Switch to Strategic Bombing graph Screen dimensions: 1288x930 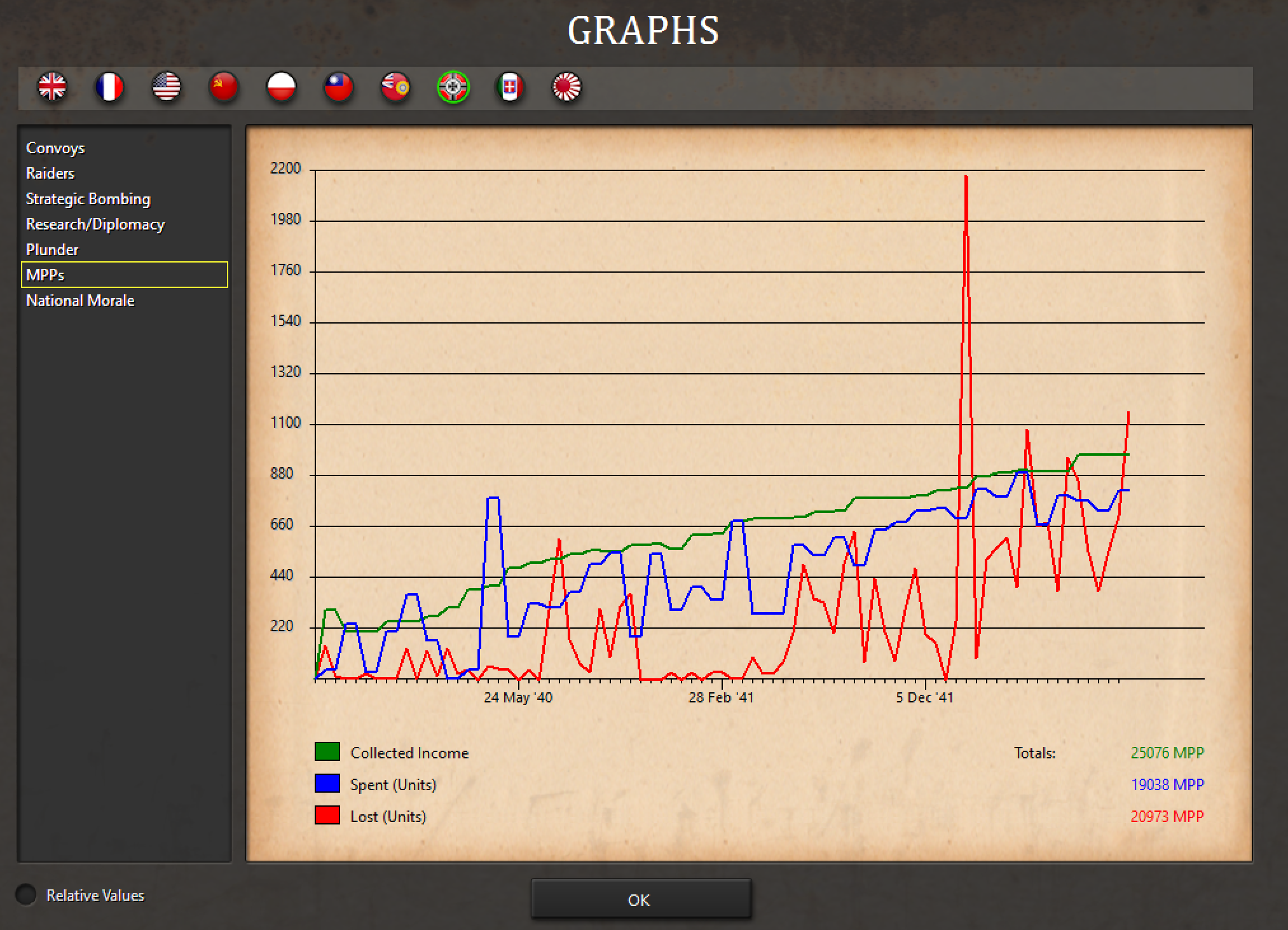coord(88,199)
